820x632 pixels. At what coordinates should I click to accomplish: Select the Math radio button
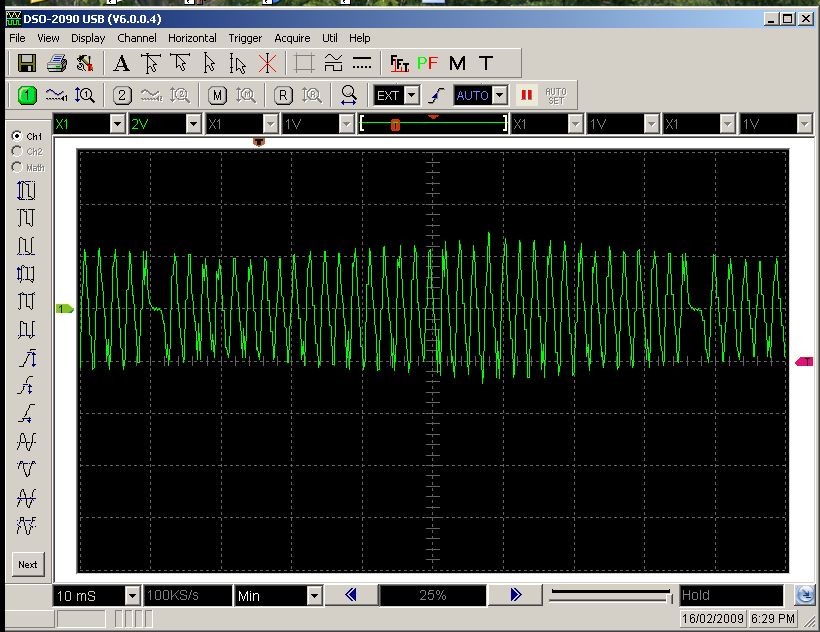coord(17,167)
